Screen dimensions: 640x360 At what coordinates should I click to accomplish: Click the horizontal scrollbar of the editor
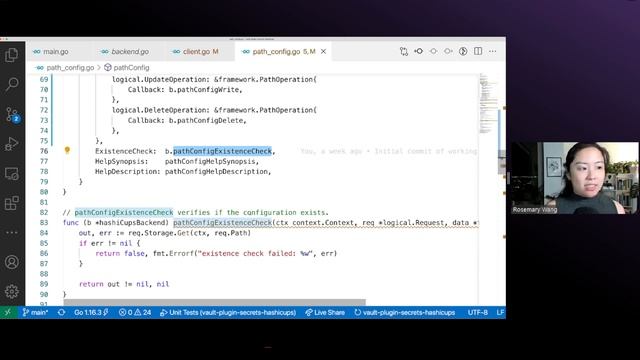[x=215, y=302]
